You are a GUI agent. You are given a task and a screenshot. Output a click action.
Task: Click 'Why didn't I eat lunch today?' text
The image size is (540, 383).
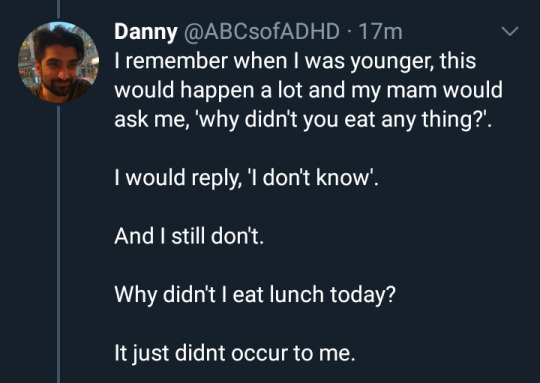click(x=255, y=295)
